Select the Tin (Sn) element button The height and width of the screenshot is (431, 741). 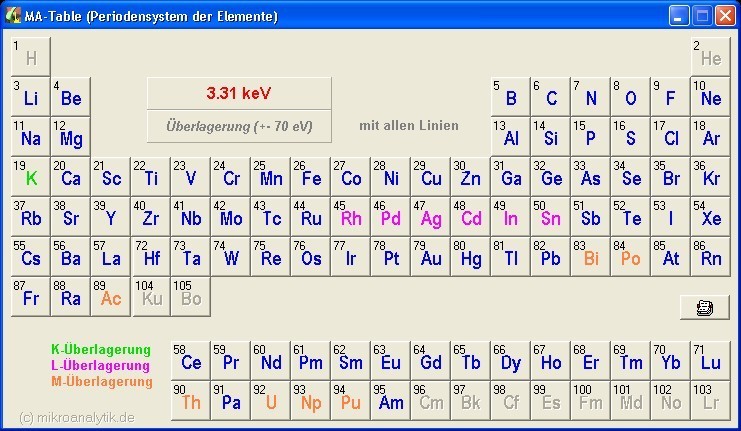click(x=551, y=217)
